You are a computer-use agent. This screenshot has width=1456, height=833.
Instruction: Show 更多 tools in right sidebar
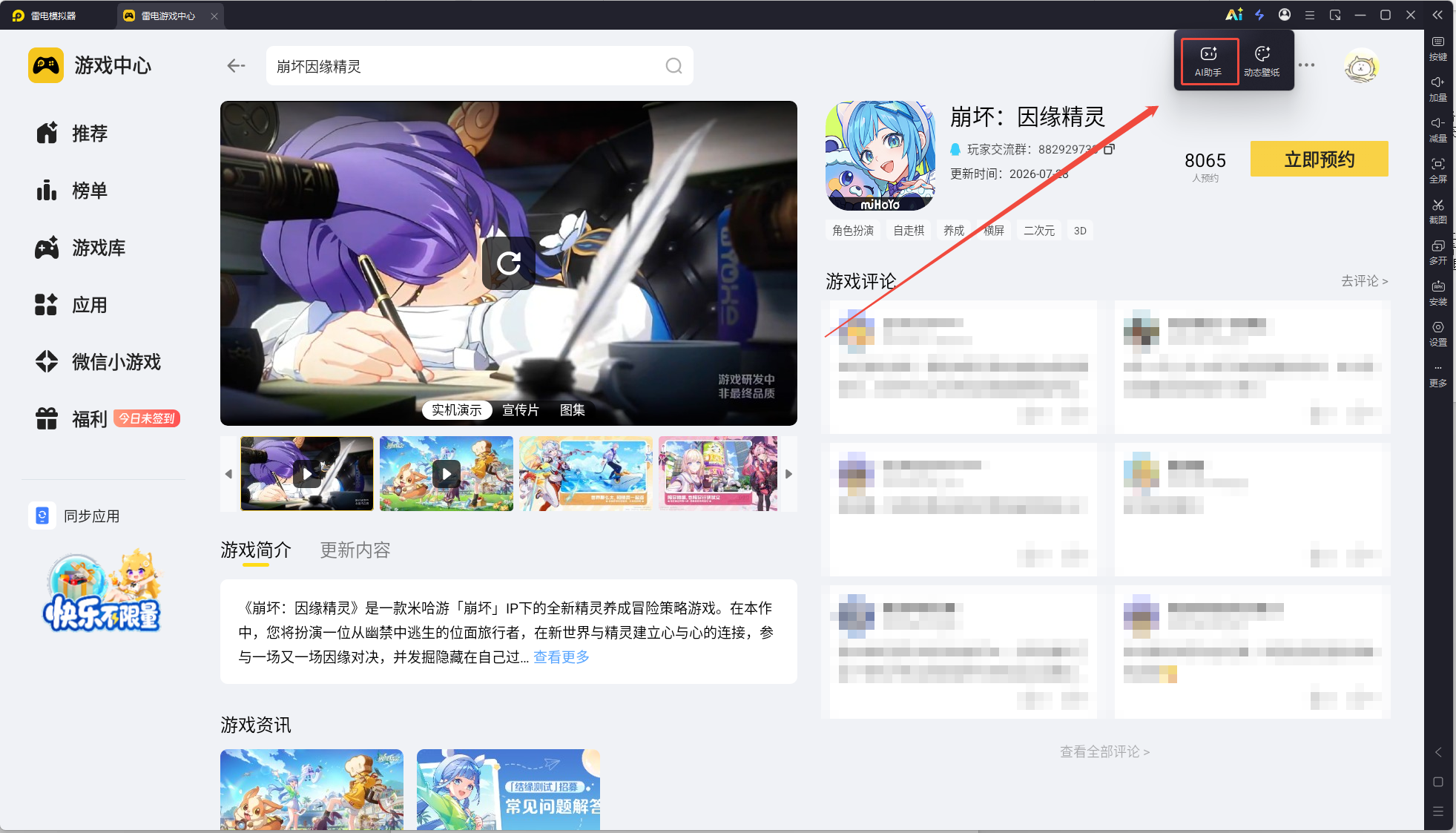pyautogui.click(x=1438, y=375)
